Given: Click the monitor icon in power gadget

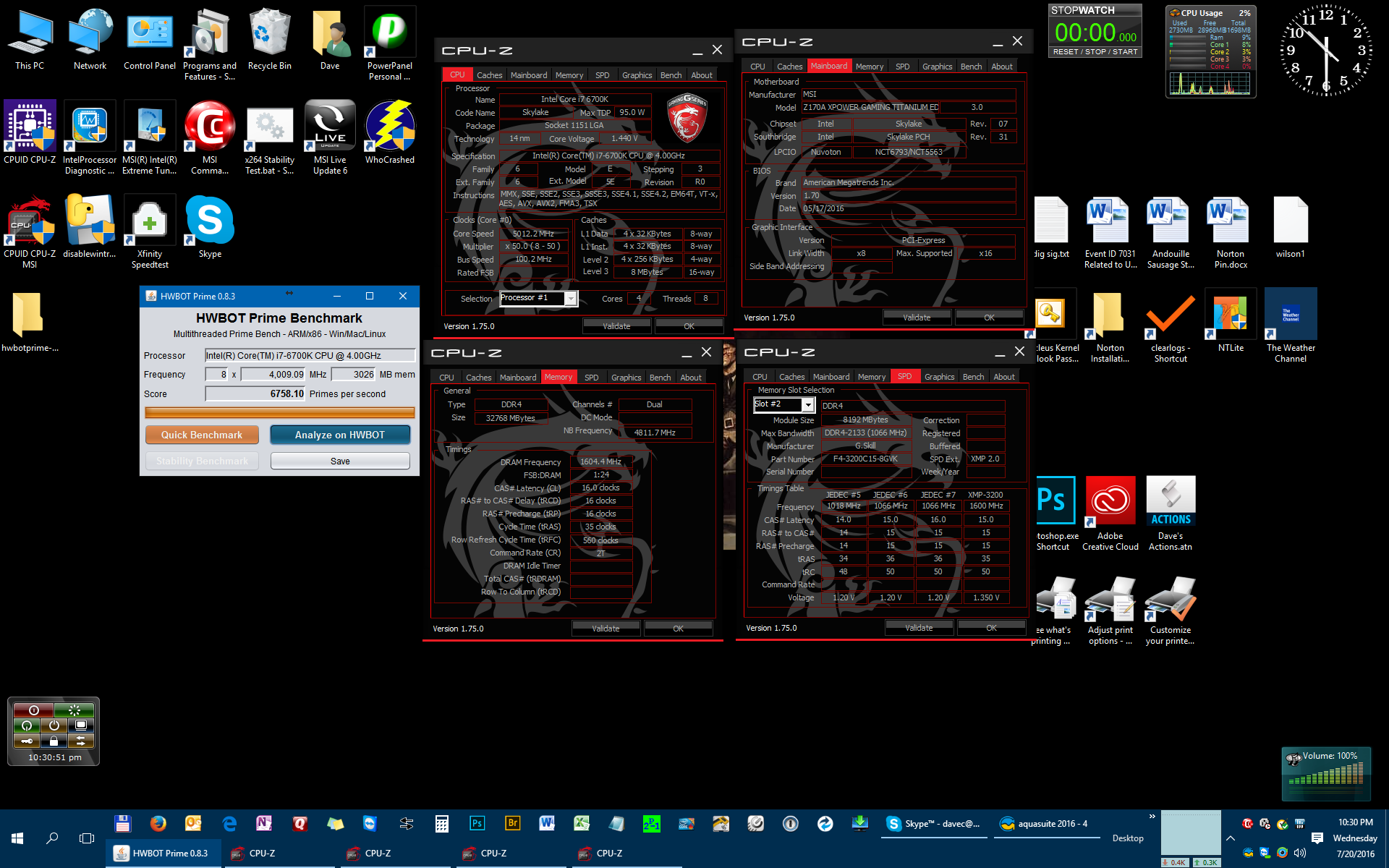Looking at the screenshot, I should (x=80, y=726).
